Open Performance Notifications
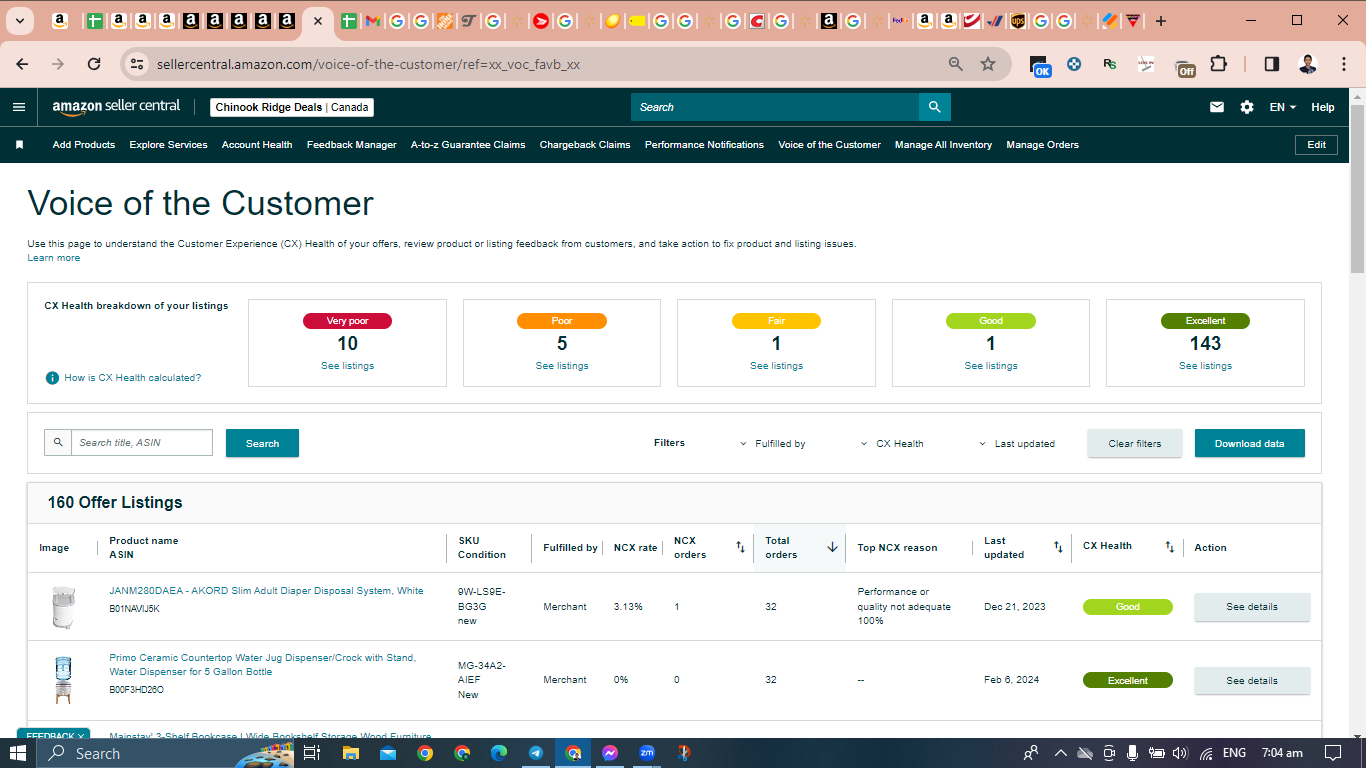The width and height of the screenshot is (1366, 768). (x=704, y=145)
